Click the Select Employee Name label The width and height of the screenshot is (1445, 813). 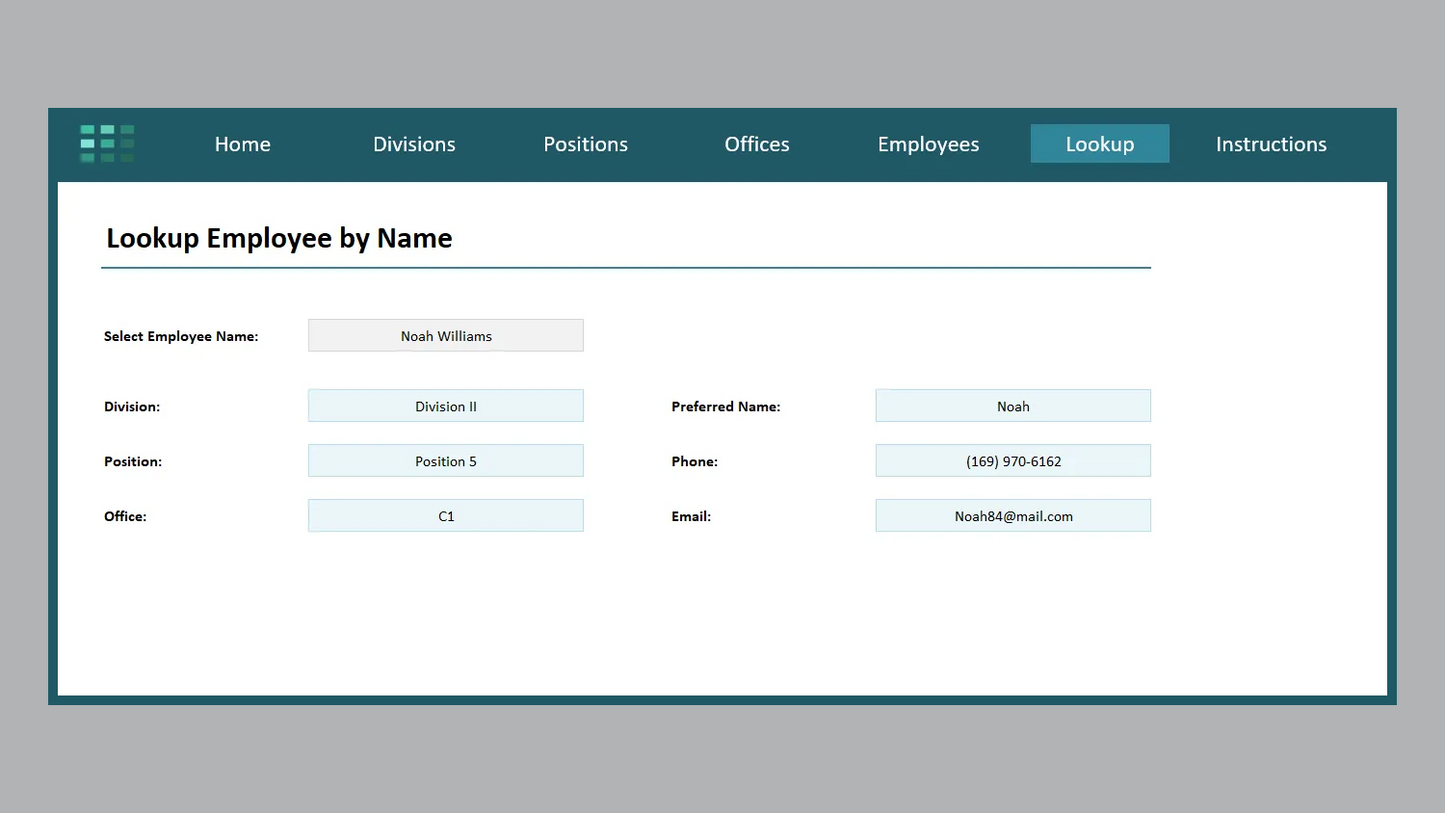click(x=181, y=336)
